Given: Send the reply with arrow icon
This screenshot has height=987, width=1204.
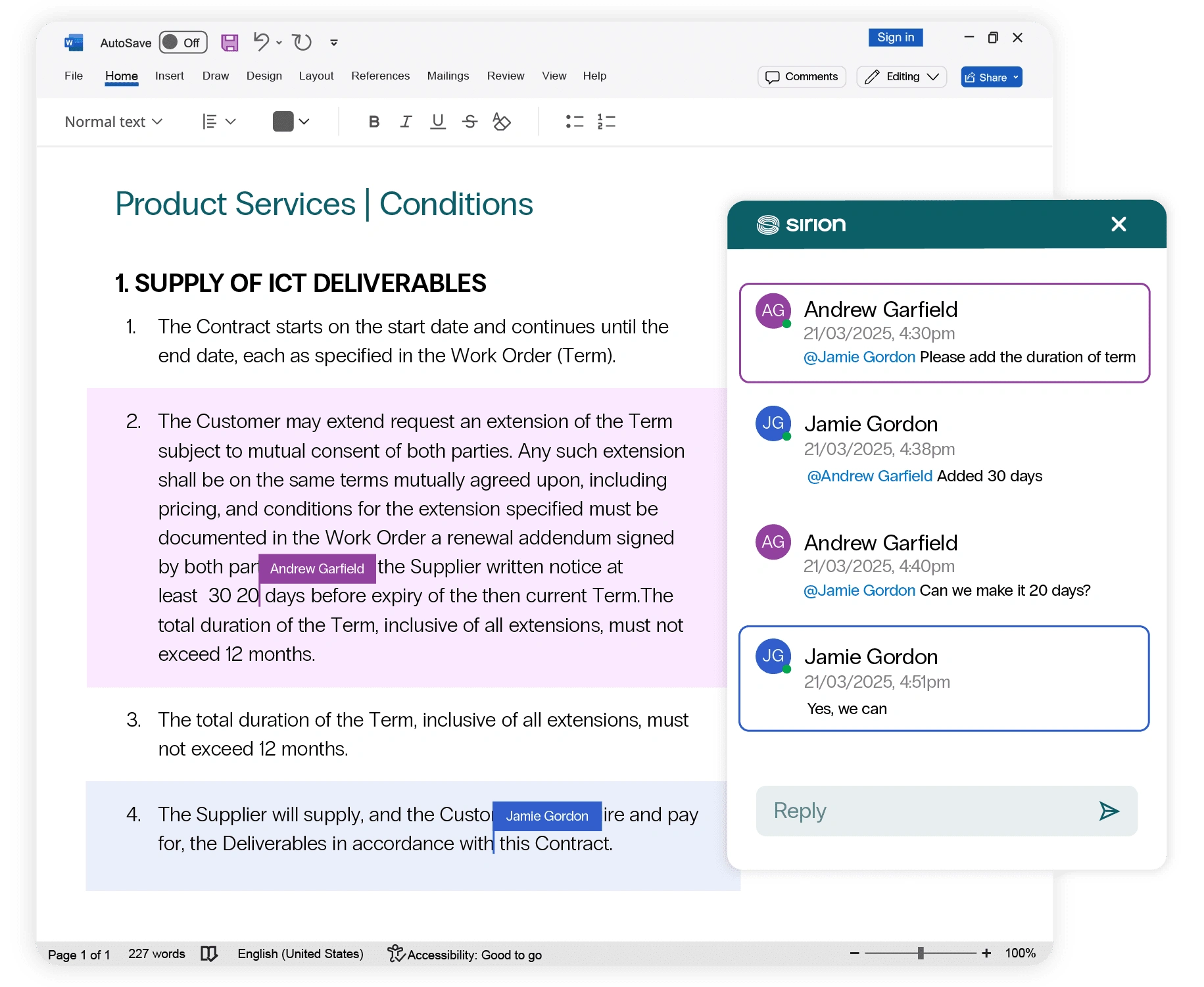Looking at the screenshot, I should tap(1109, 811).
